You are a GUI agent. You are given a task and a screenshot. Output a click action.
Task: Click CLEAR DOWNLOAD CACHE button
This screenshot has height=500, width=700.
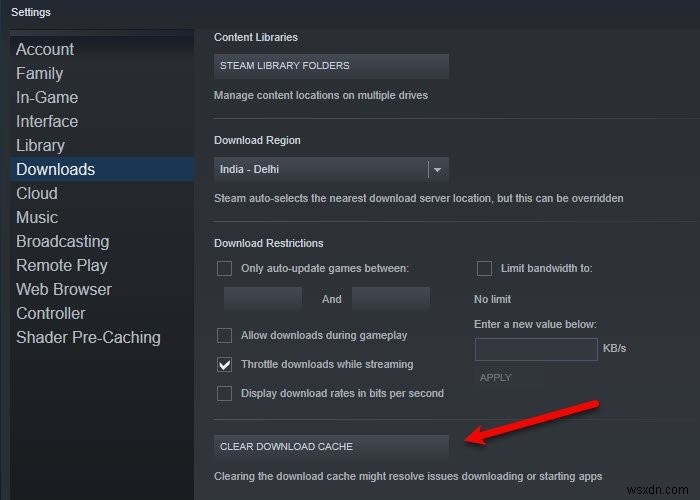[331, 446]
